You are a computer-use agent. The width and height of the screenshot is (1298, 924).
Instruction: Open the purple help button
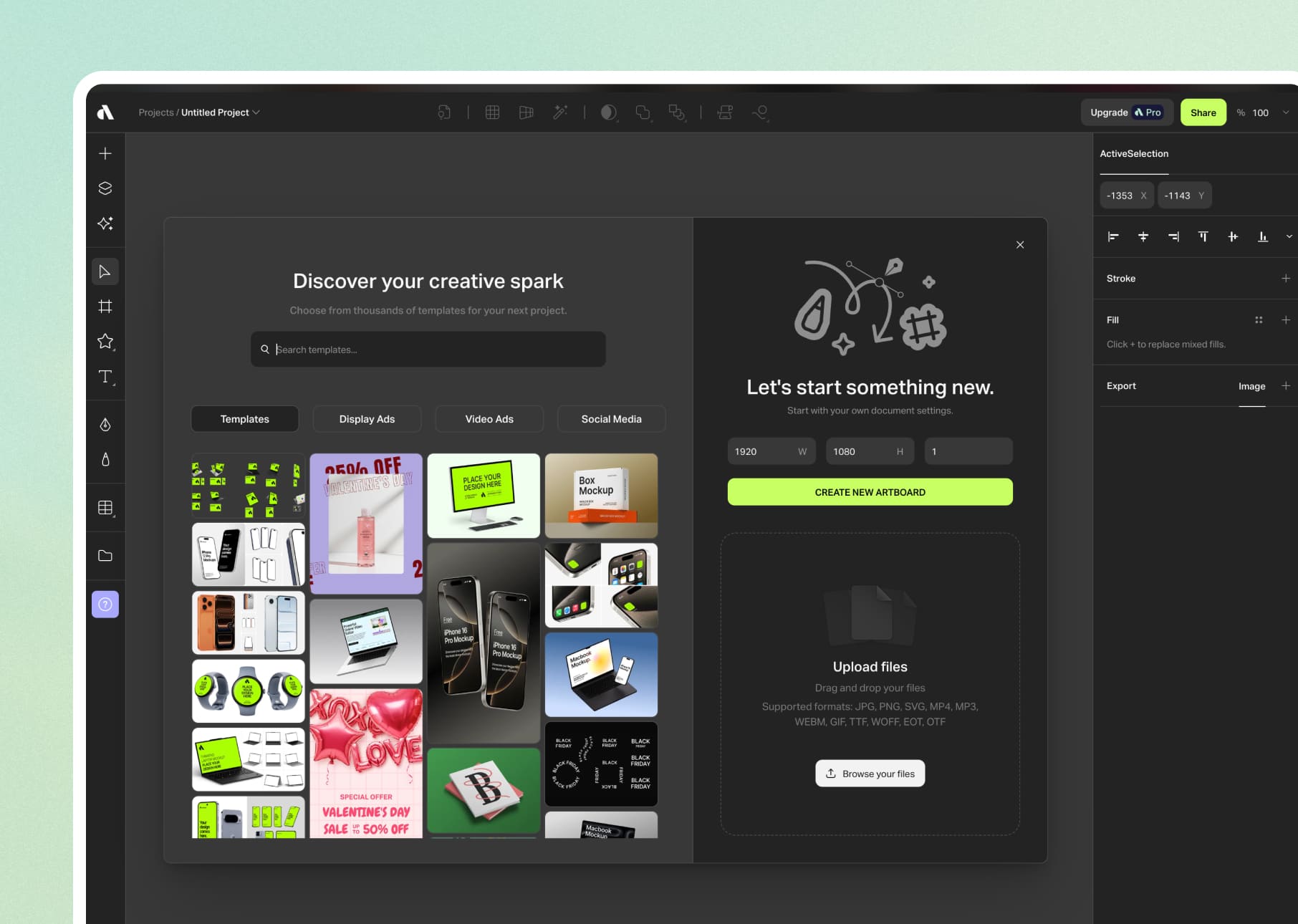click(105, 605)
